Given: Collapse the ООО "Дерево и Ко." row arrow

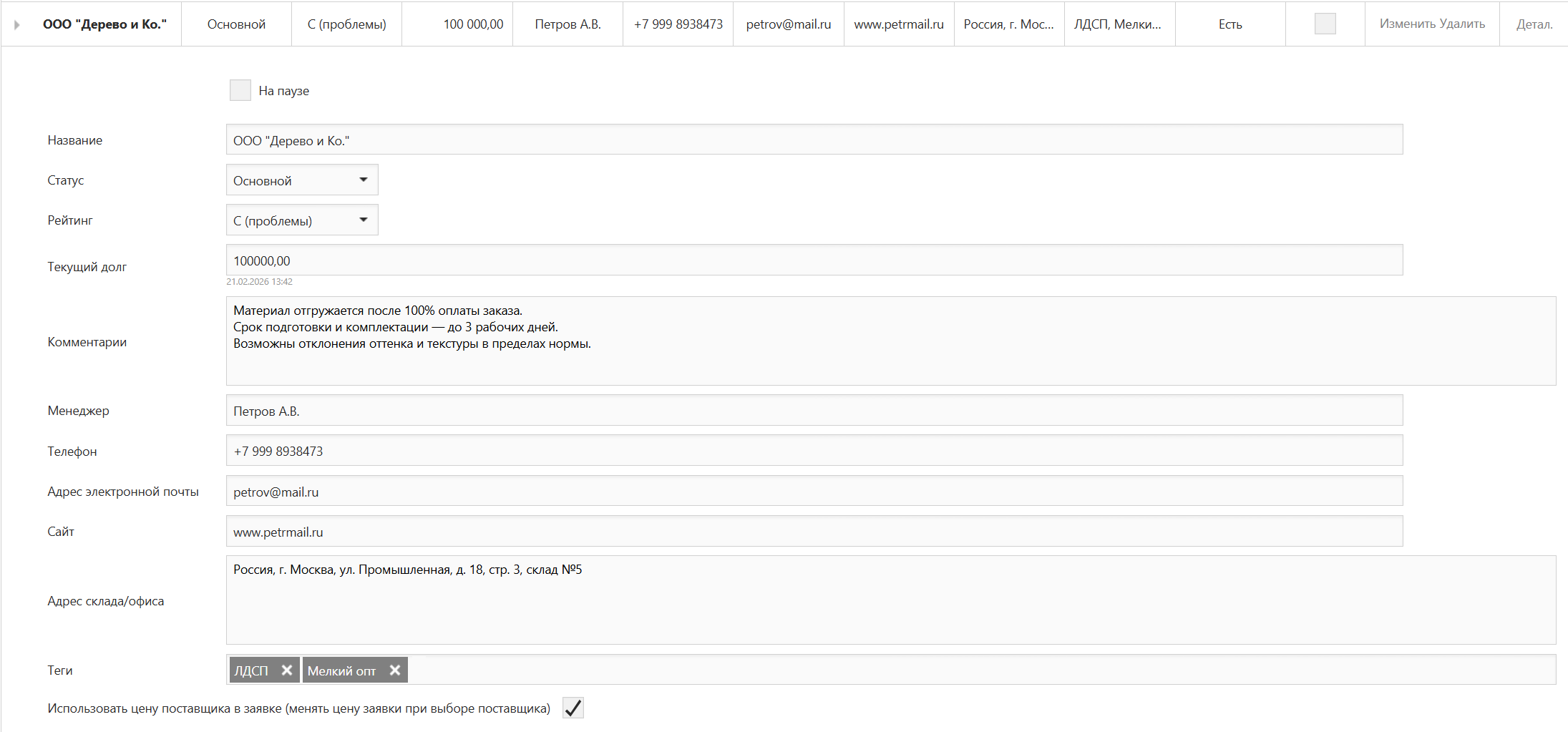Looking at the screenshot, I should 17,24.
